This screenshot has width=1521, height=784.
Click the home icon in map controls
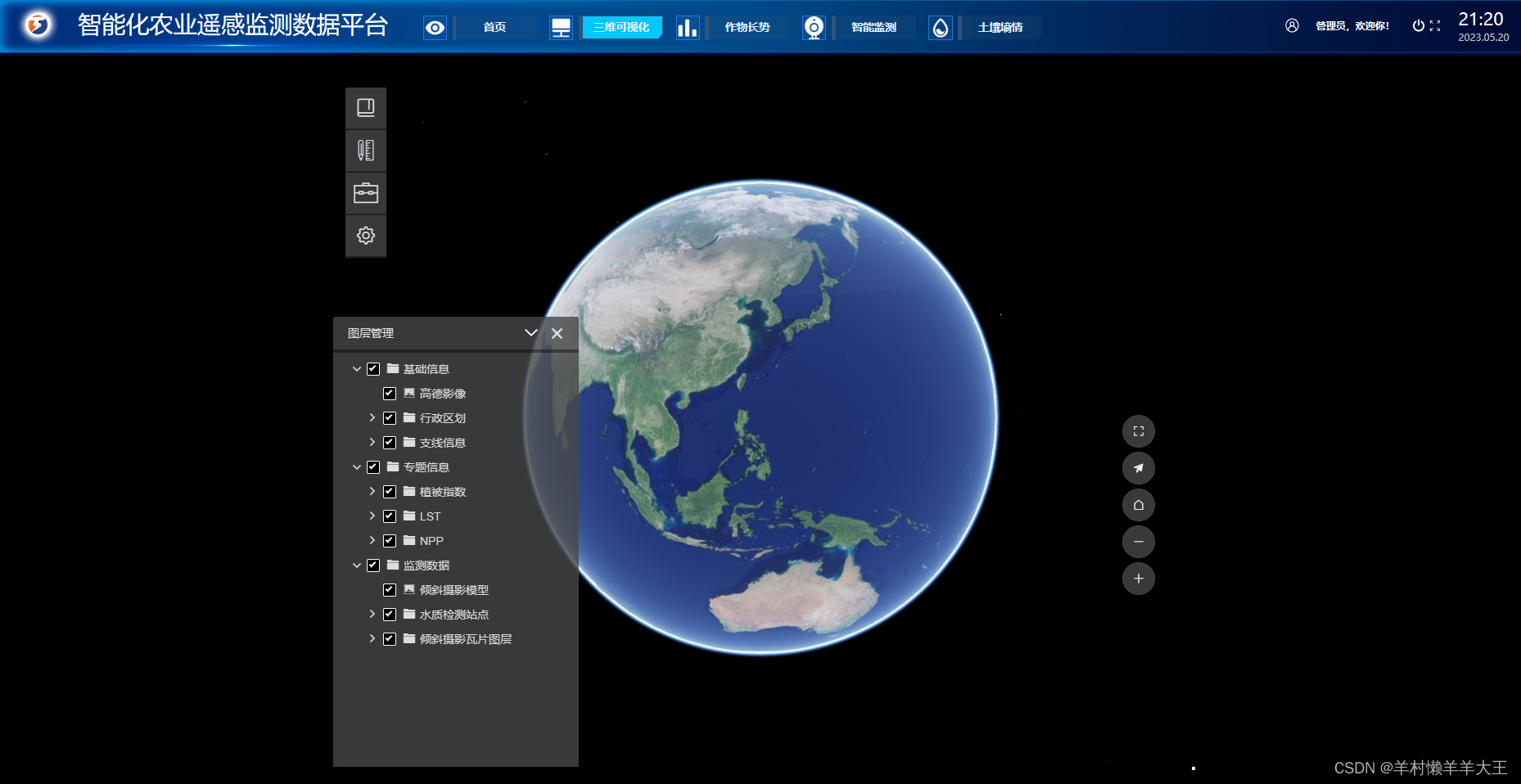coord(1139,505)
